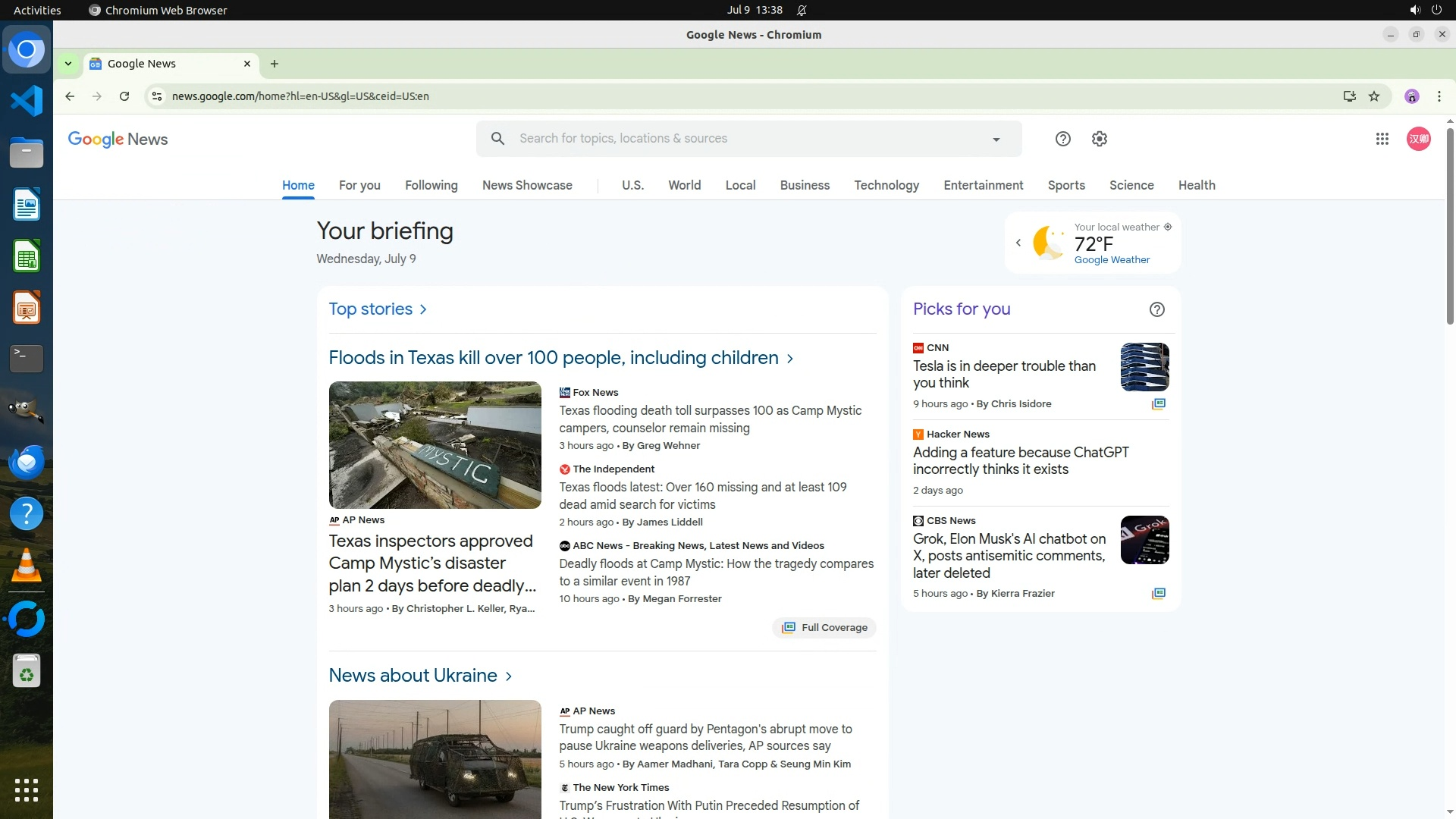Toggle the notifications bell in top bar
The width and height of the screenshot is (1456, 819).
click(802, 10)
